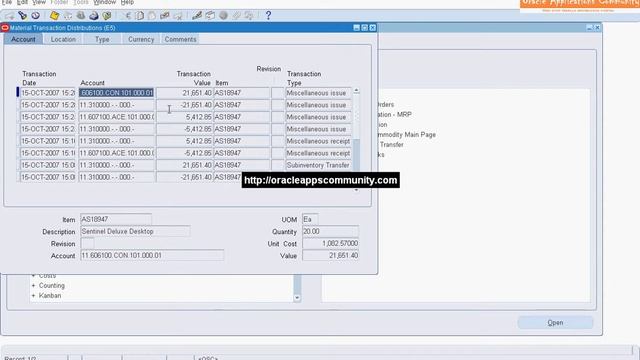Viewport: 640px width, 360px height.
Task: Click the Find flashlight icon
Action: click(x=22, y=16)
